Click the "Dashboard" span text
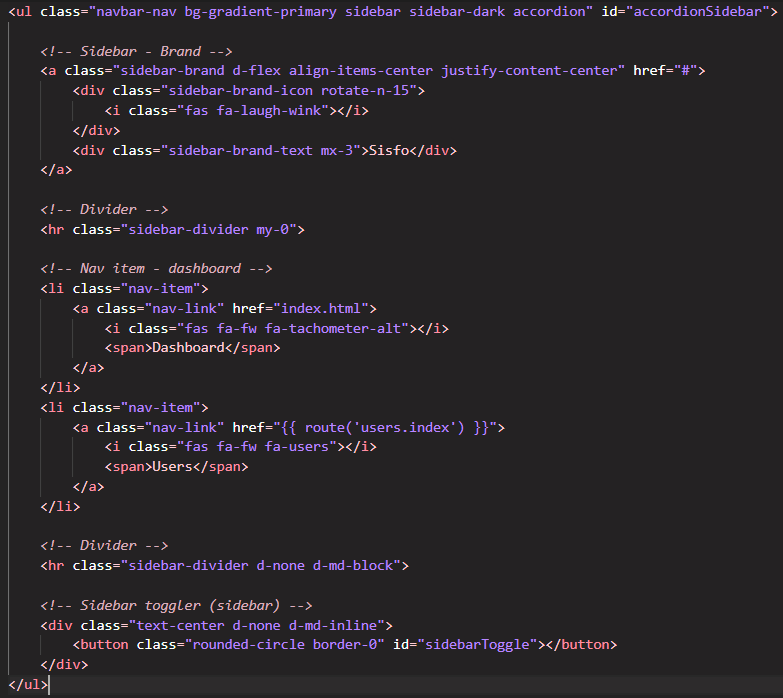 188,348
